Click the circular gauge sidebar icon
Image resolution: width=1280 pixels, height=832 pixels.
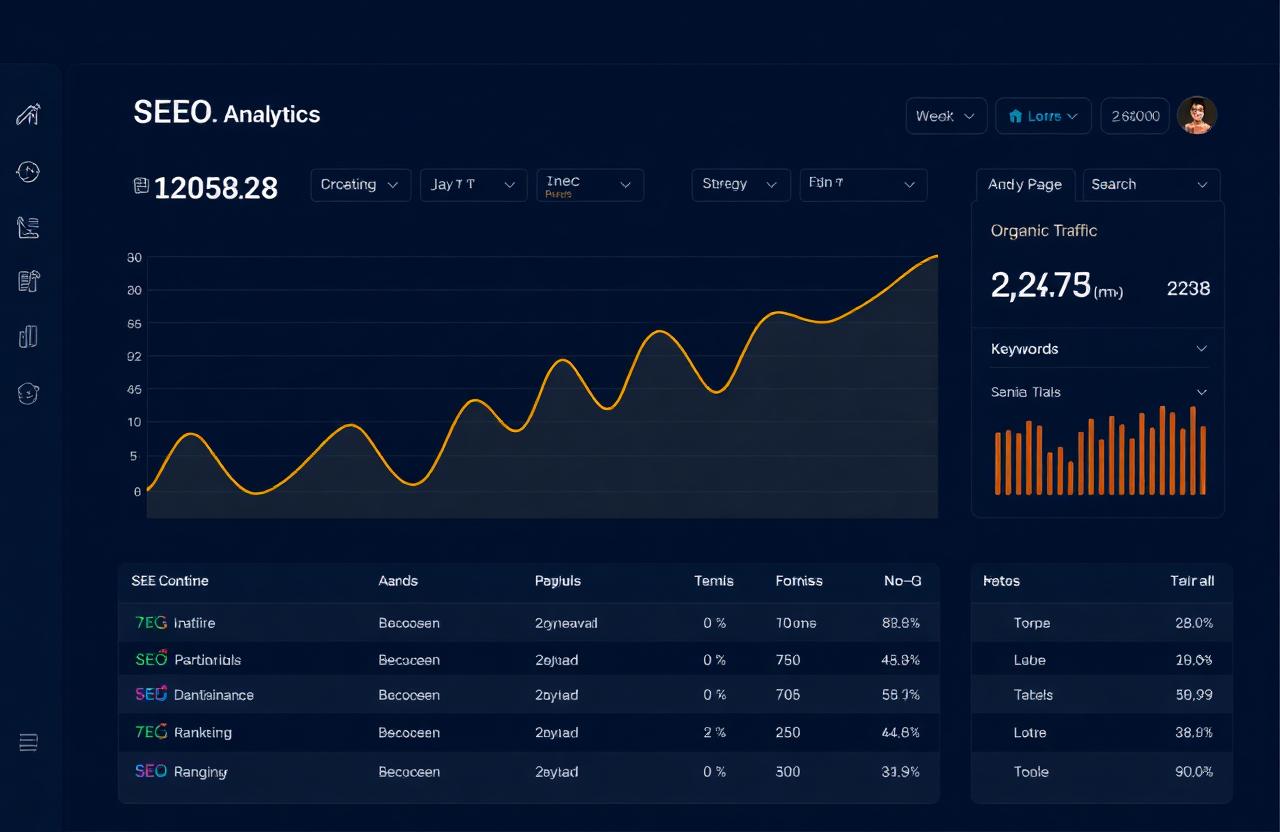pyautogui.click(x=28, y=171)
